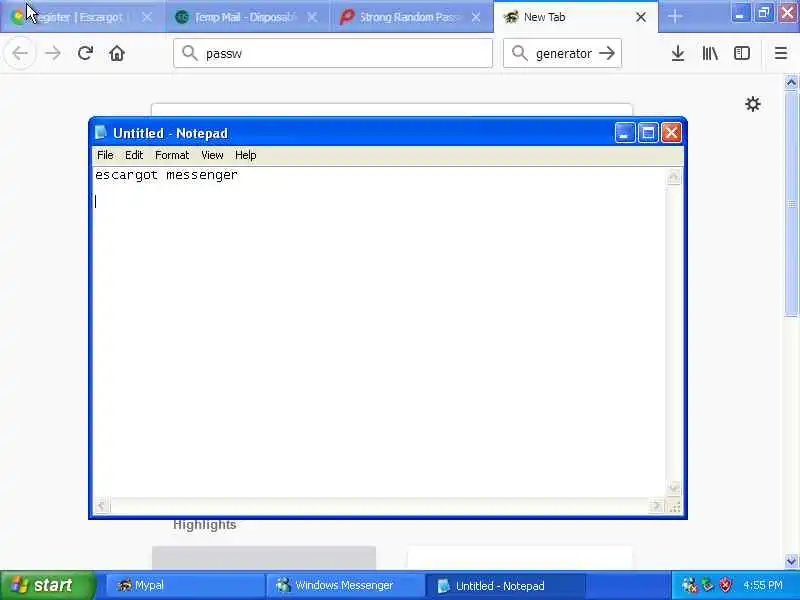This screenshot has height=600, width=800.
Task: Open new tab page settings gear
Action: pos(753,104)
